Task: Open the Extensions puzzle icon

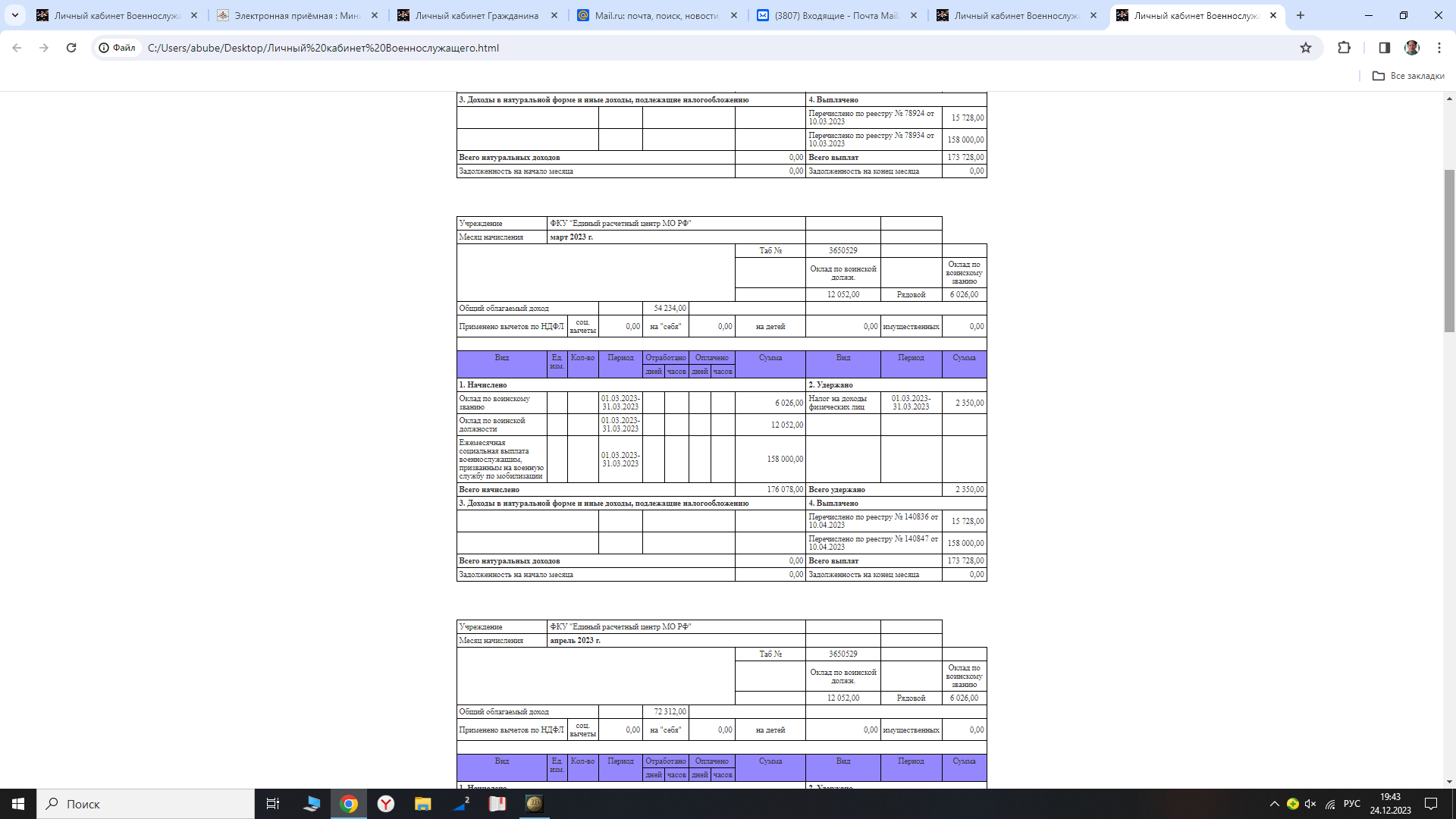Action: 1344,48
